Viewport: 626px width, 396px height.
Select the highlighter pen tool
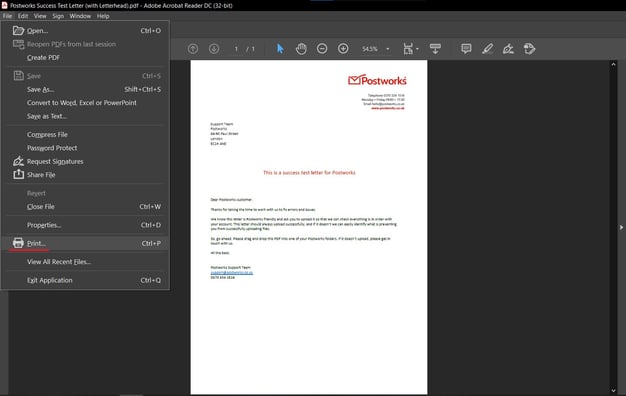[x=487, y=49]
